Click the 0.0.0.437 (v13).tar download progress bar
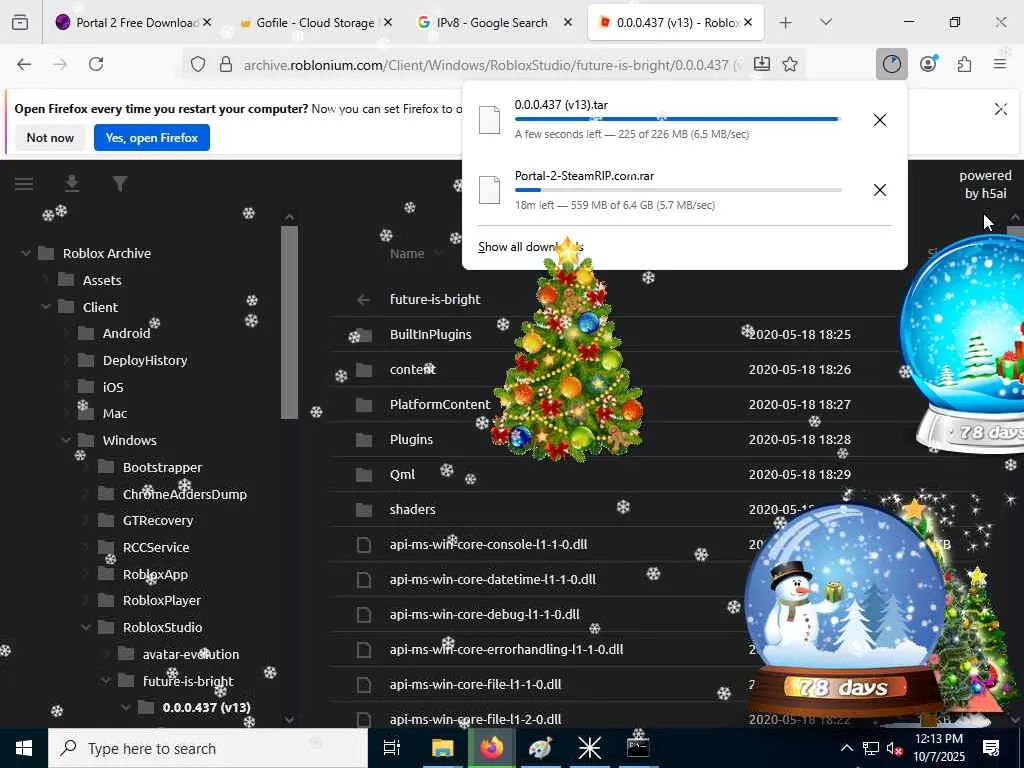This screenshot has width=1024, height=768. click(677, 120)
